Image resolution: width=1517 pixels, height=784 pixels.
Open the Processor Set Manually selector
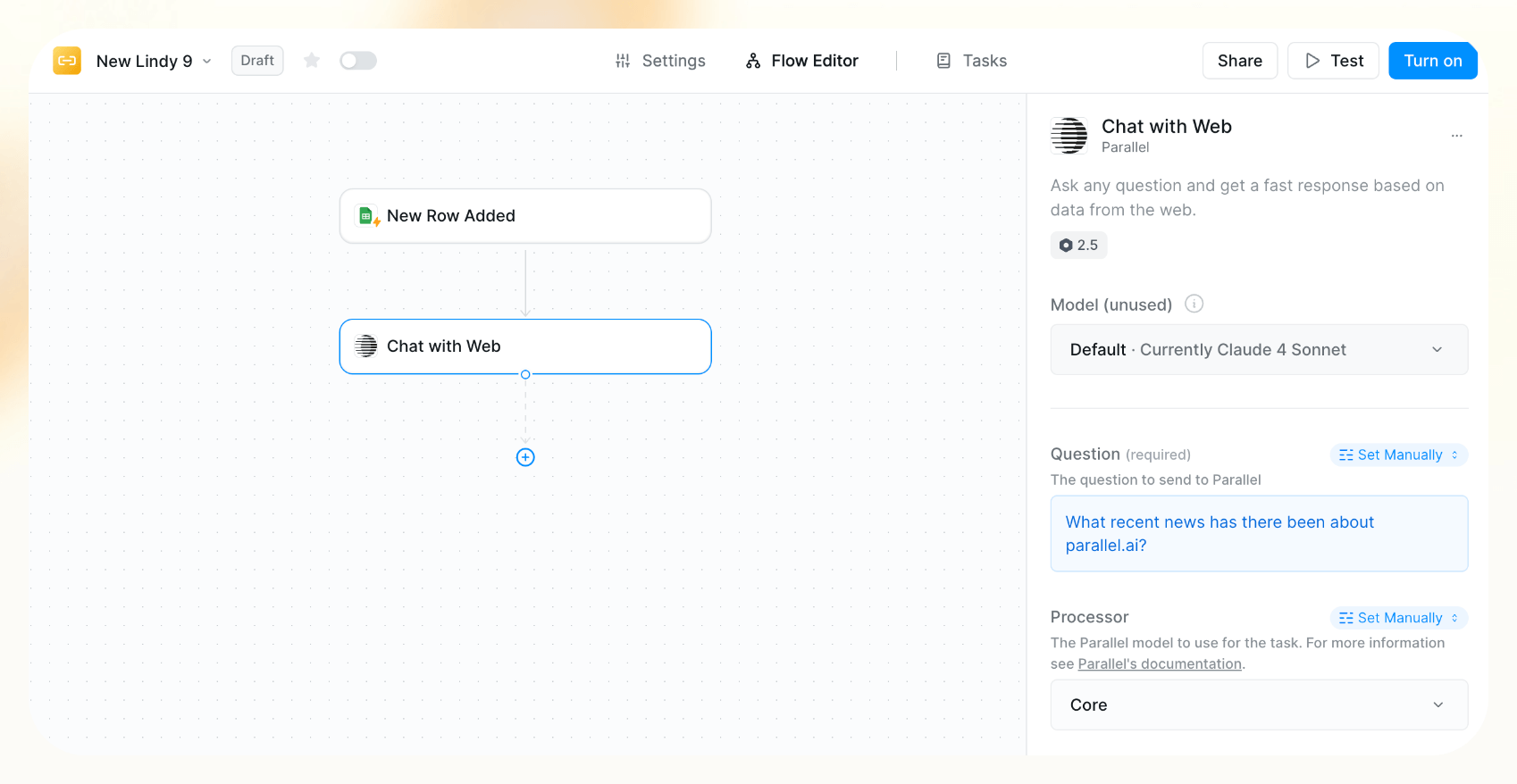[x=1399, y=618]
